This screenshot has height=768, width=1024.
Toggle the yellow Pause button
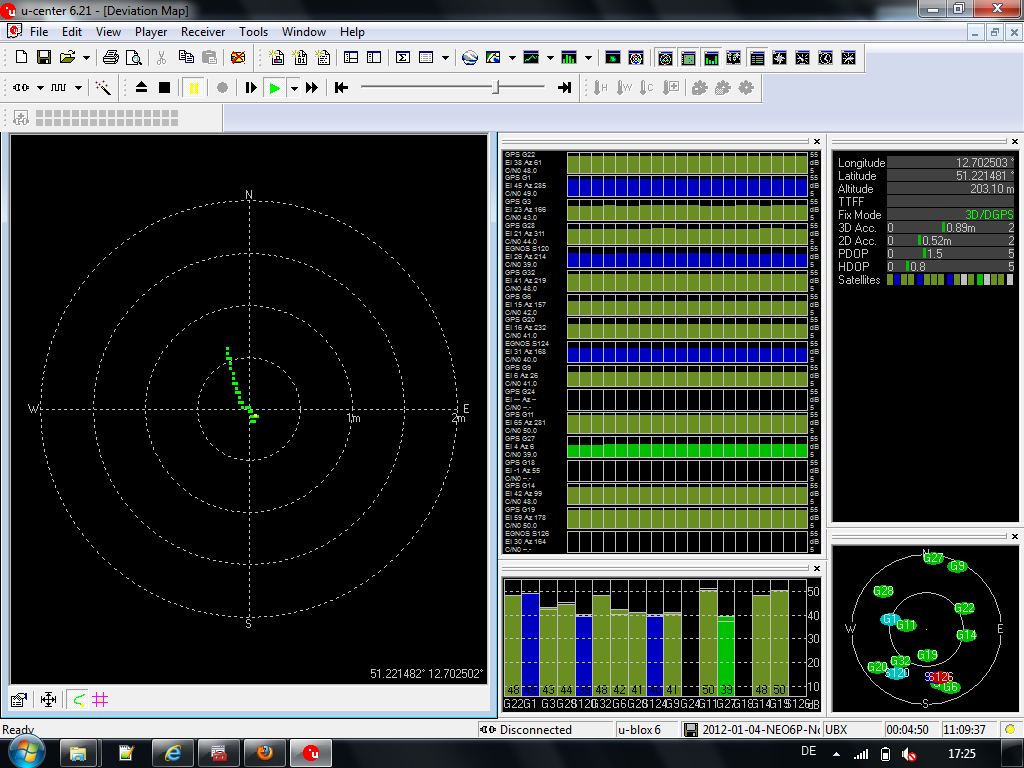coord(194,88)
